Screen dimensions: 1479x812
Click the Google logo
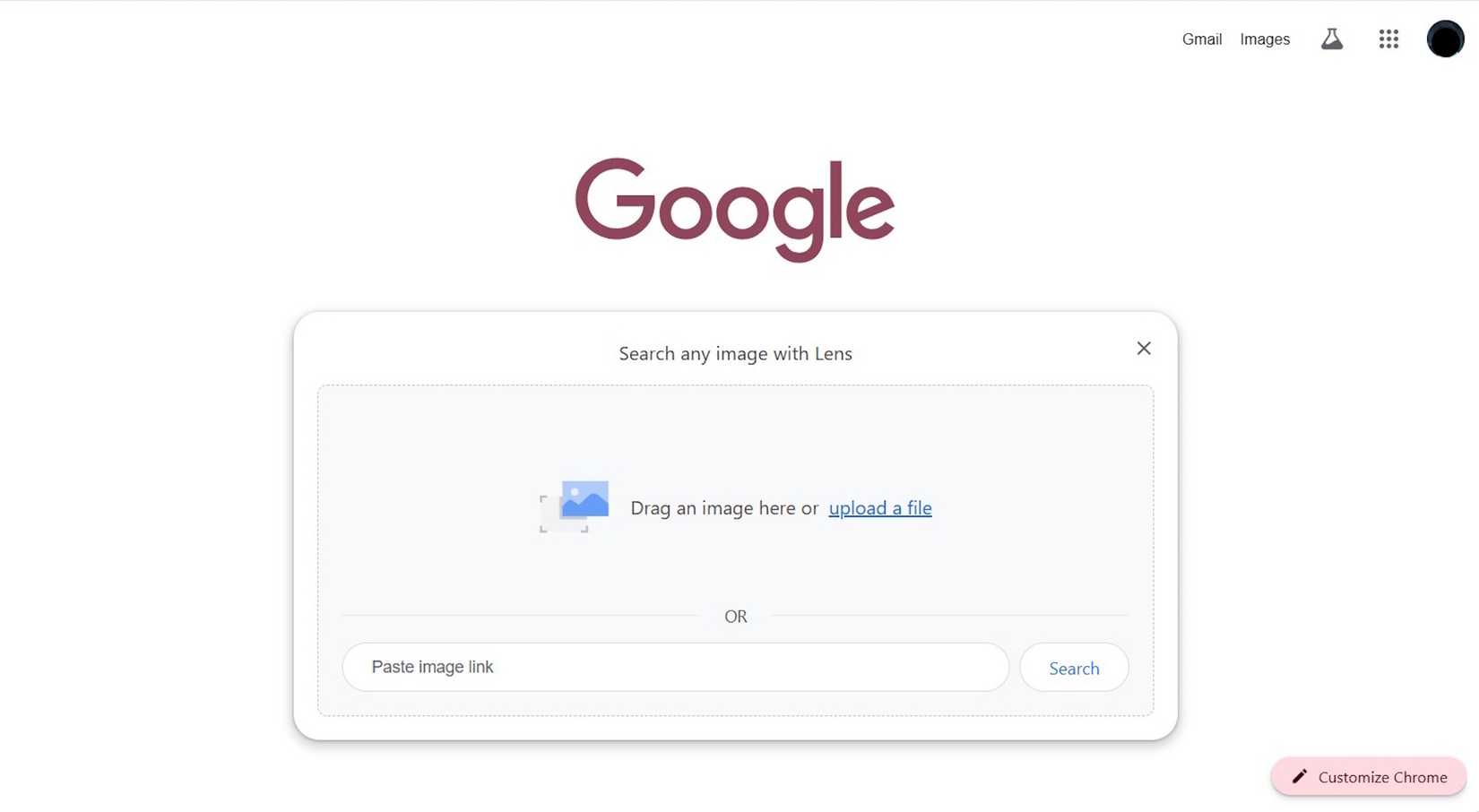tap(734, 207)
